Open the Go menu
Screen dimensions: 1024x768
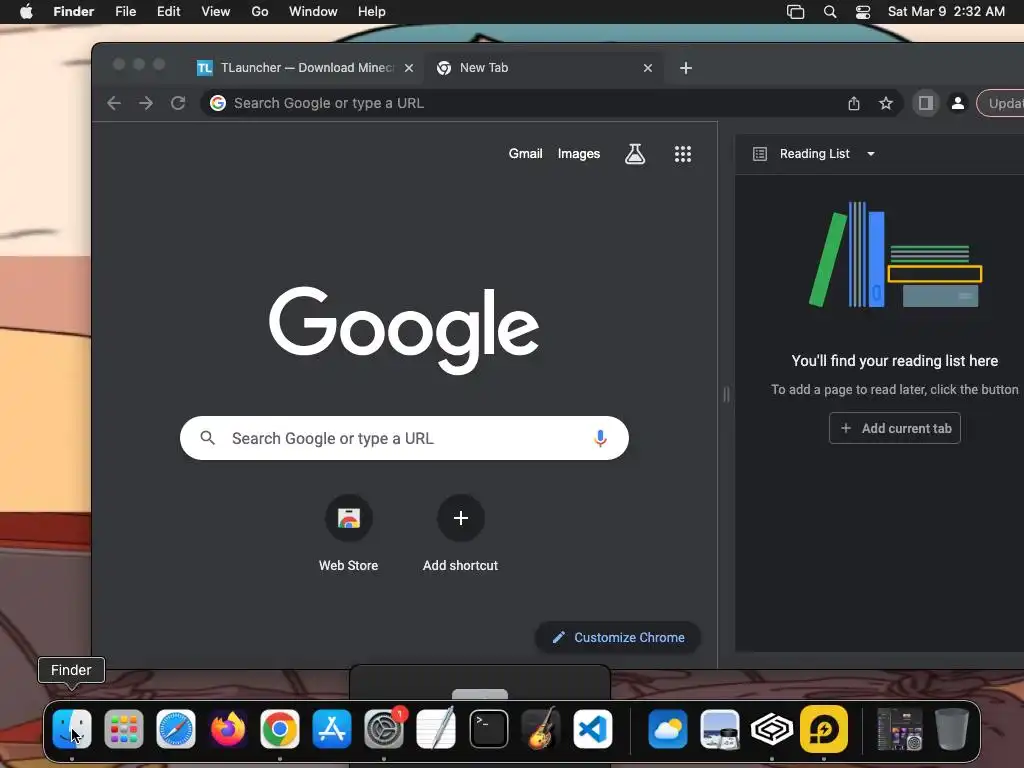pyautogui.click(x=260, y=12)
